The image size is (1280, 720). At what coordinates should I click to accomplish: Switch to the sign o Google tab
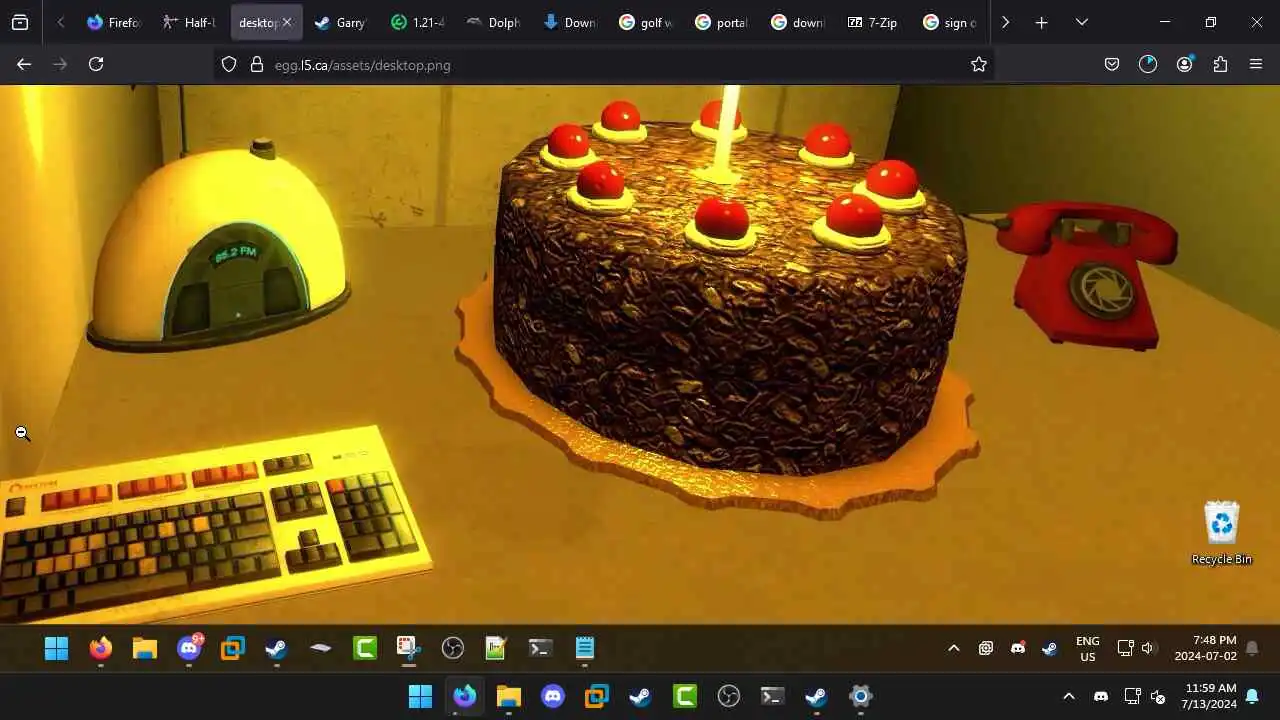[949, 22]
